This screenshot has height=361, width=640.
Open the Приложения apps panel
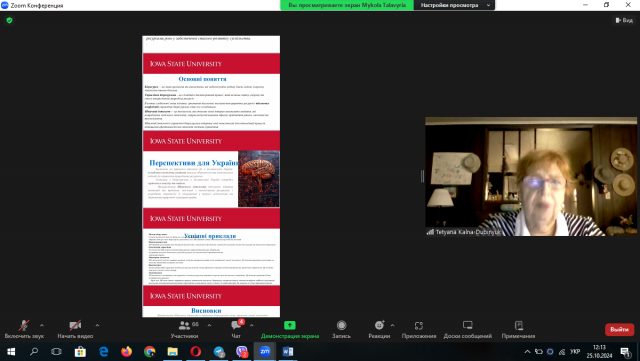[419, 329]
